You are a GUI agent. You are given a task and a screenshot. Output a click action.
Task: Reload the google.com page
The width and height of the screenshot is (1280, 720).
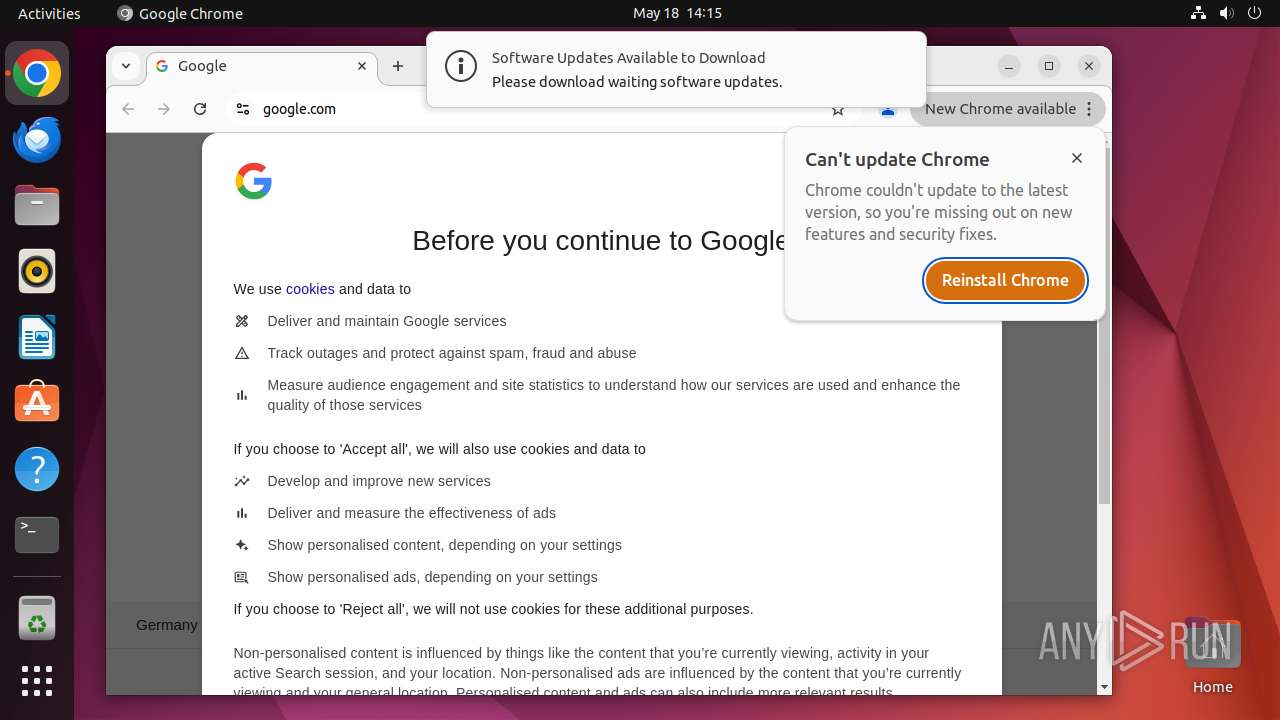[x=200, y=109]
